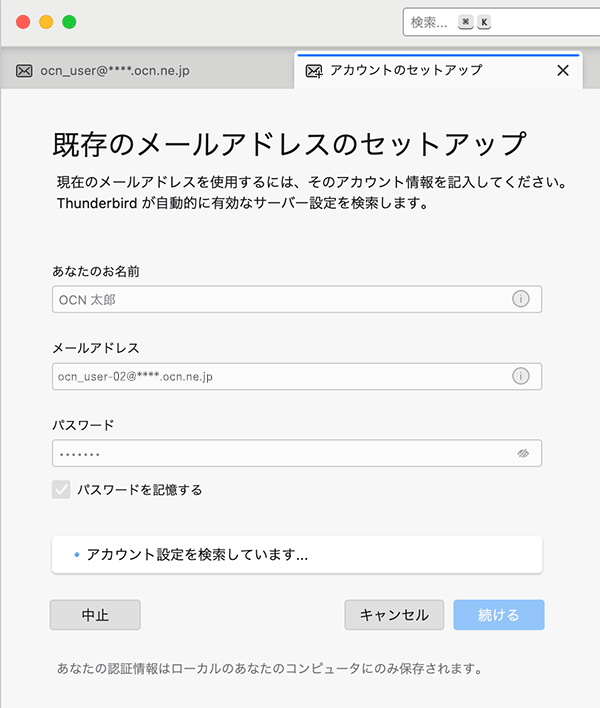
Task: Click the あなたのお名前 input field
Action: tap(280, 299)
